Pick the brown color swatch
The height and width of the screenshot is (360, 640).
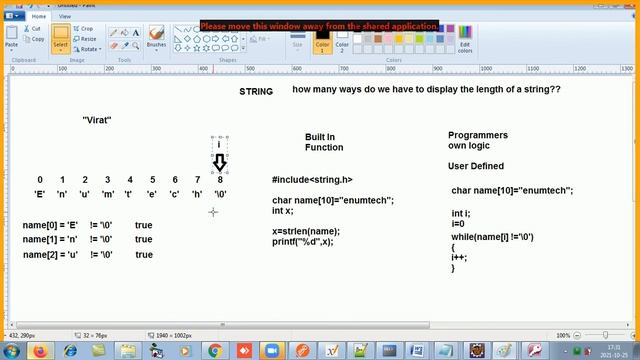tap(378, 39)
